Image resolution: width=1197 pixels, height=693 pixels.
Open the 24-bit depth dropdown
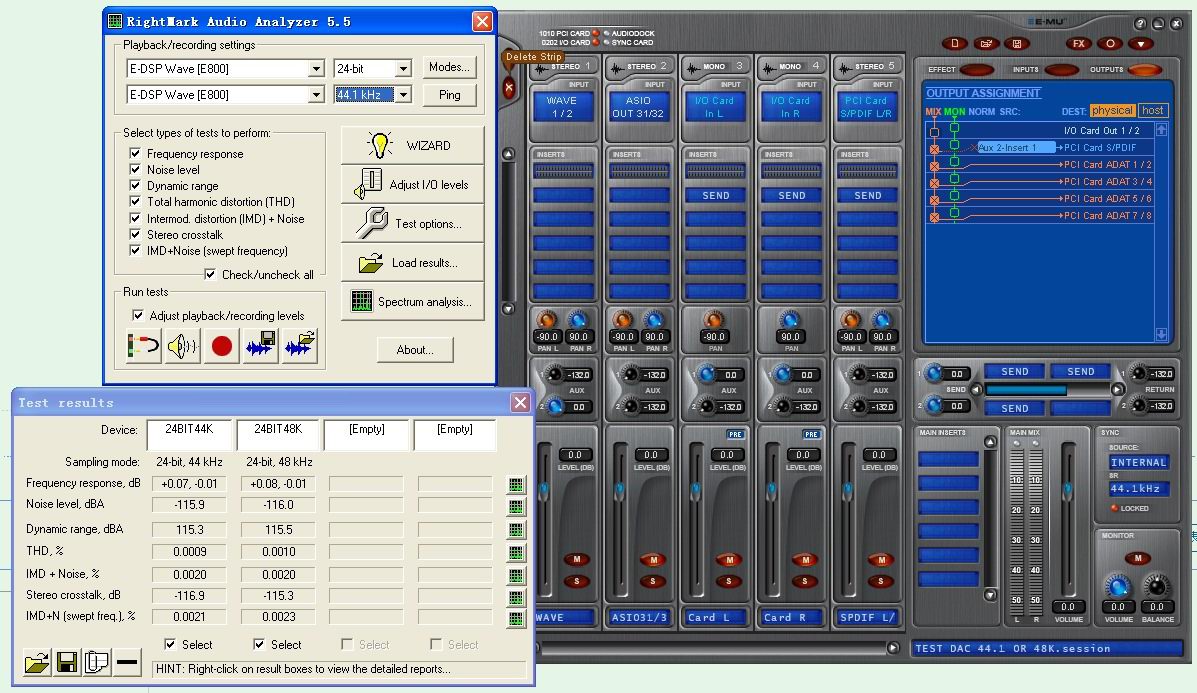(x=403, y=69)
